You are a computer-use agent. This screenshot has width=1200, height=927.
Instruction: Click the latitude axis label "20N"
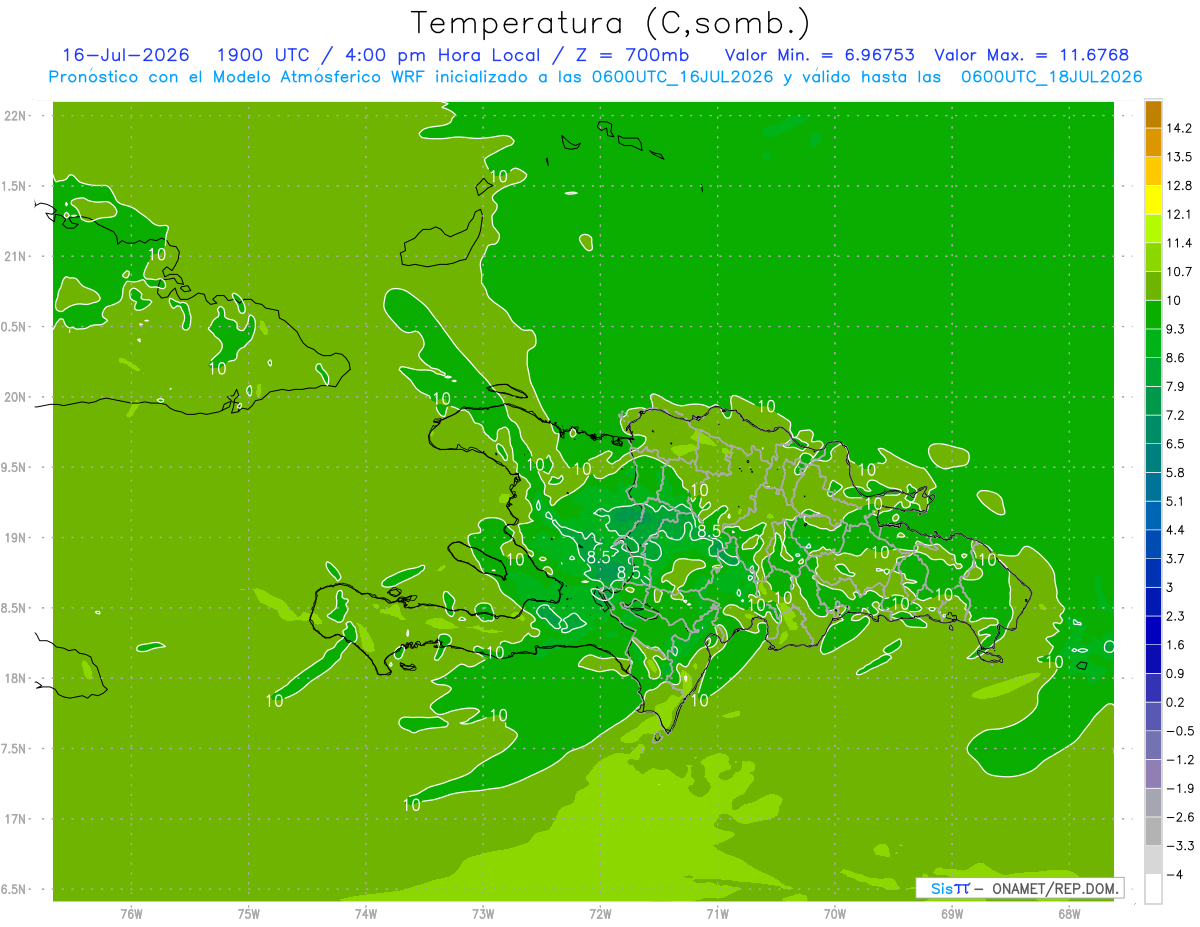tap(15, 397)
